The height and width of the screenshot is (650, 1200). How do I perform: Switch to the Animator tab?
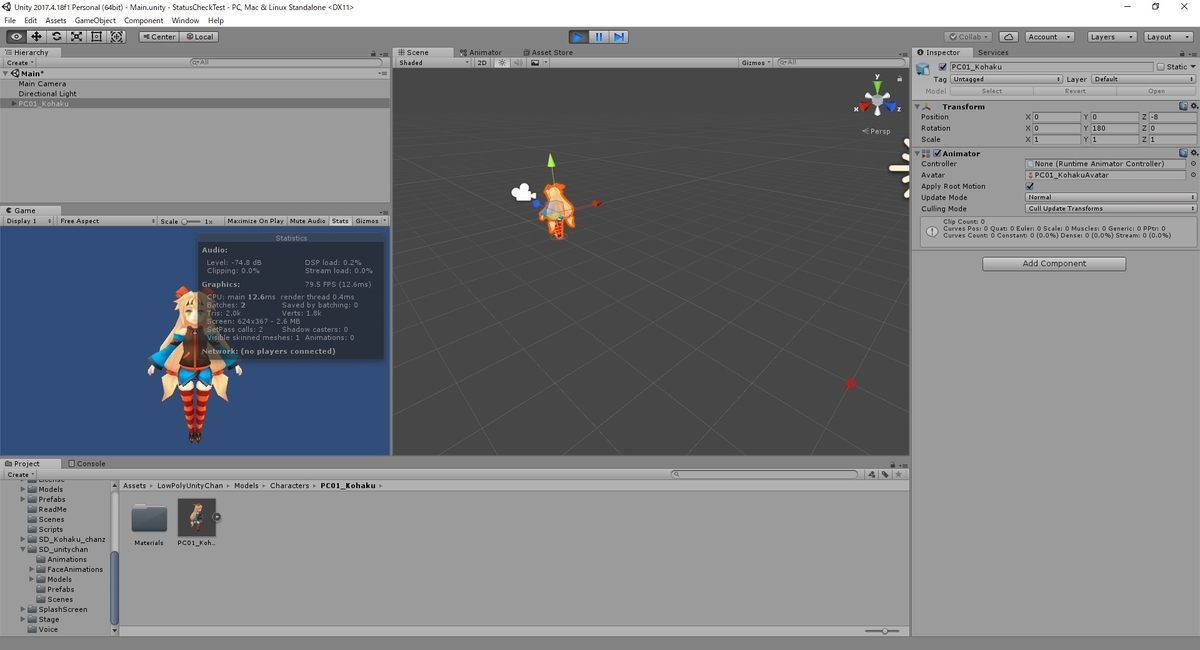481,52
